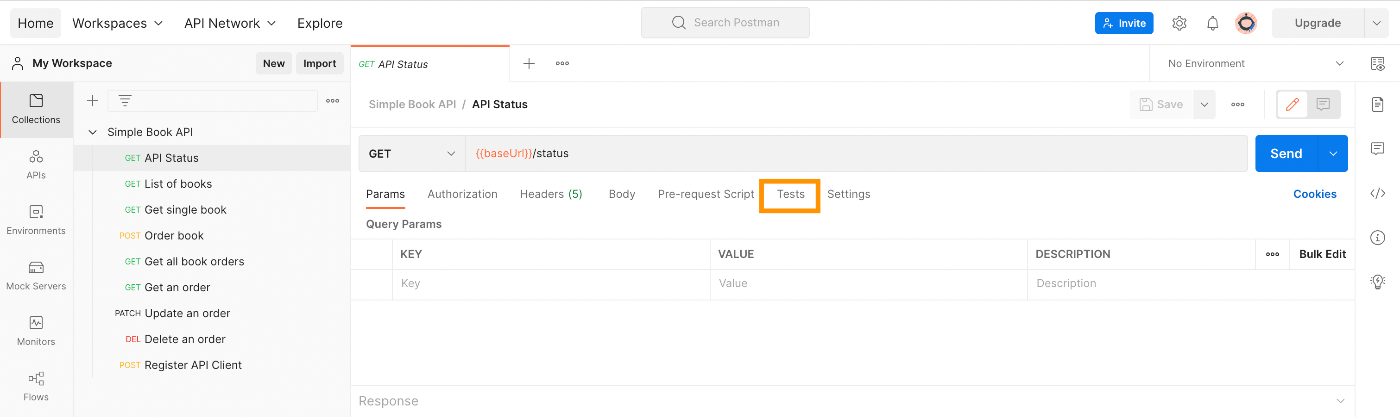Focus the Search Postman field
Viewport: 1400px width, 417px height.
coord(725,22)
